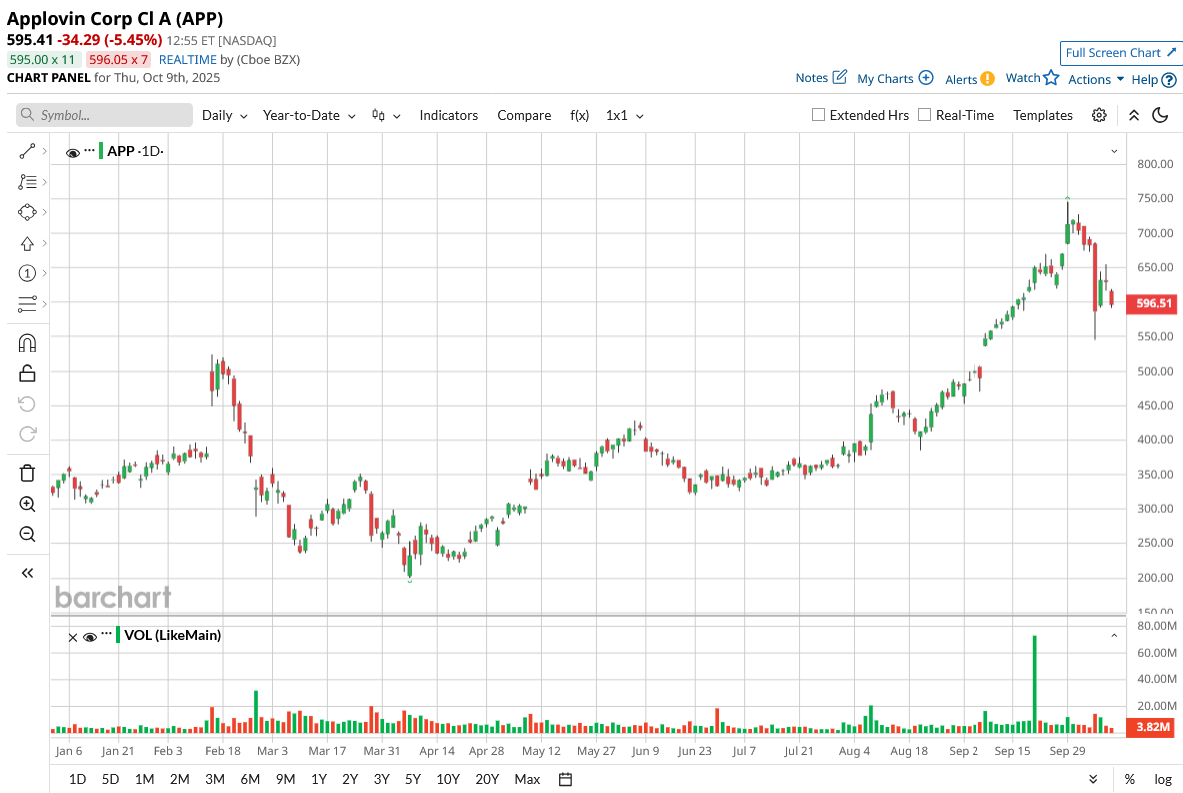Select the numbered label annotation tool
The height and width of the screenshot is (793, 1183).
point(27,273)
